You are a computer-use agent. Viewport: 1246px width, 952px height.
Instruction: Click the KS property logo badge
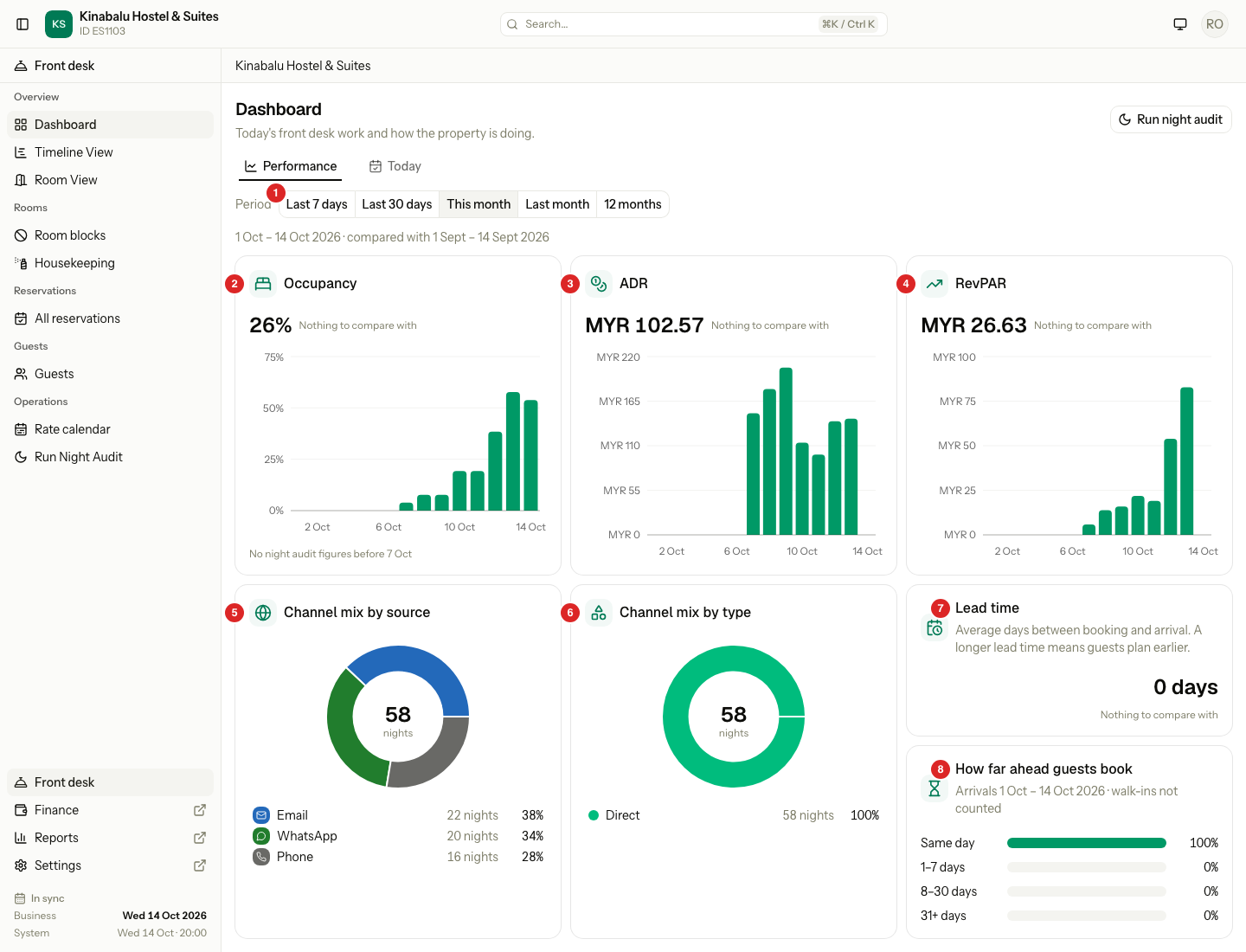(59, 24)
